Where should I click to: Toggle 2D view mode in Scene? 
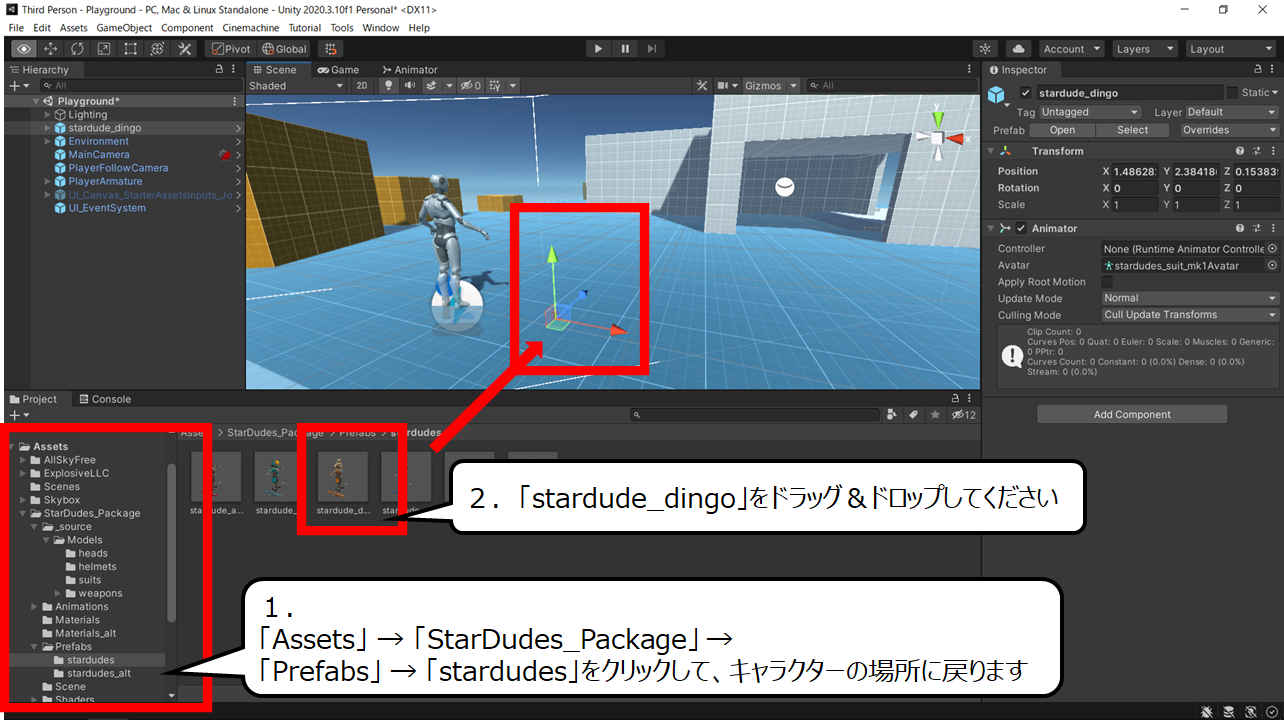[362, 86]
